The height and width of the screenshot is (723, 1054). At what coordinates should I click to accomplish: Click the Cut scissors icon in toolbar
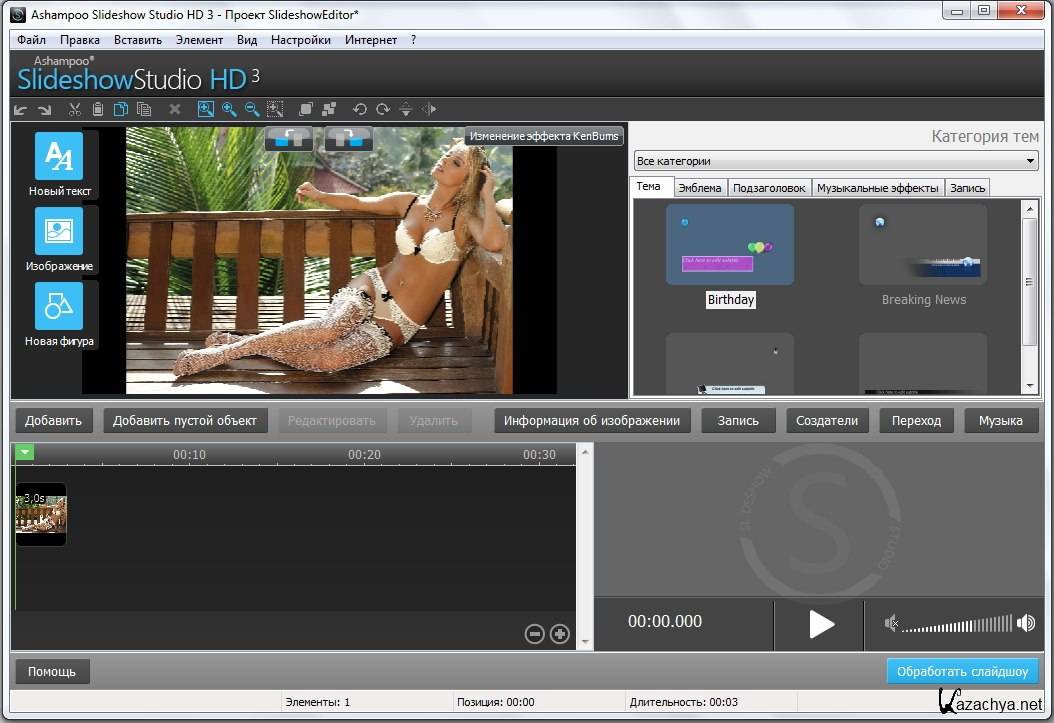pos(75,110)
